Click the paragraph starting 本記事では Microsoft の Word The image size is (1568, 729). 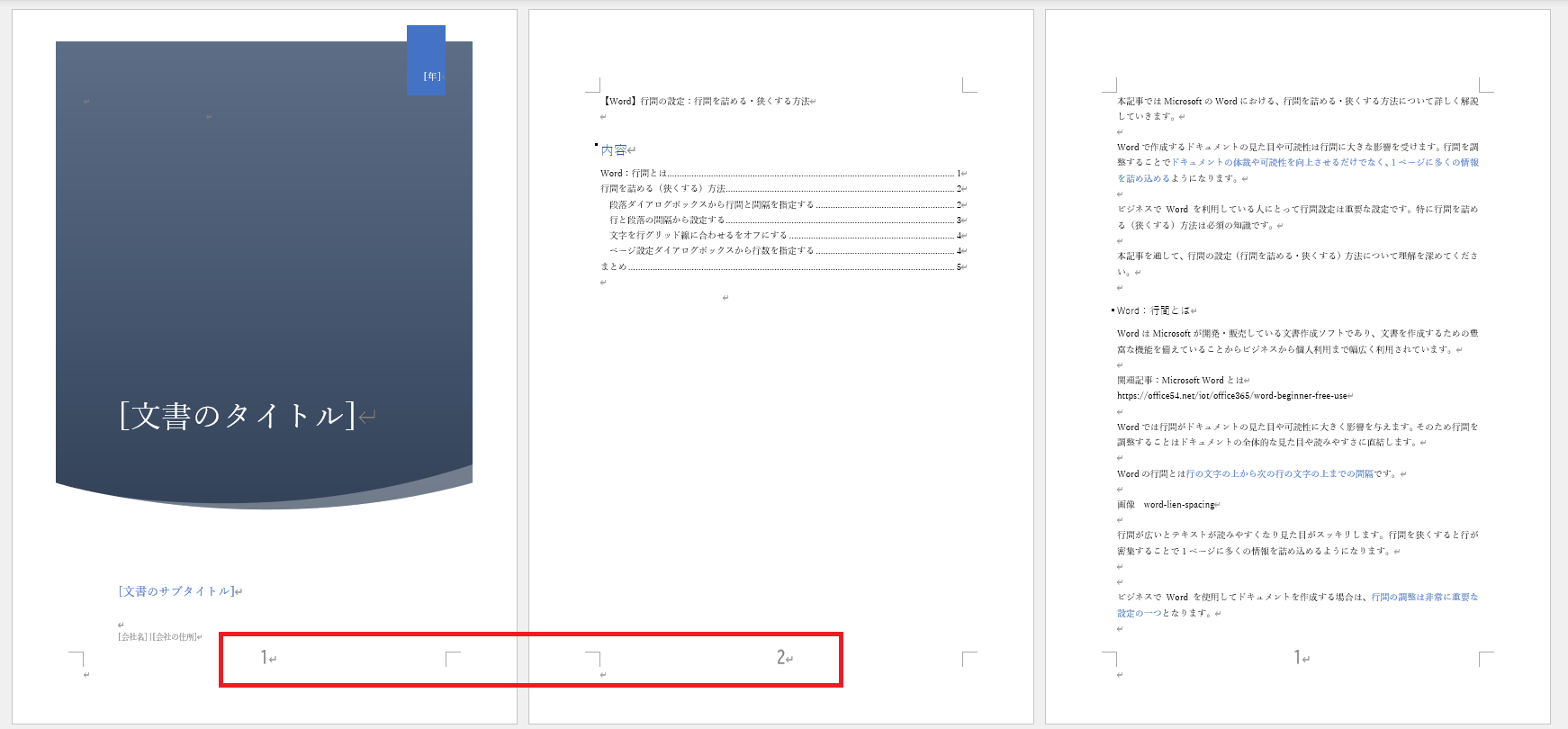1298,109
